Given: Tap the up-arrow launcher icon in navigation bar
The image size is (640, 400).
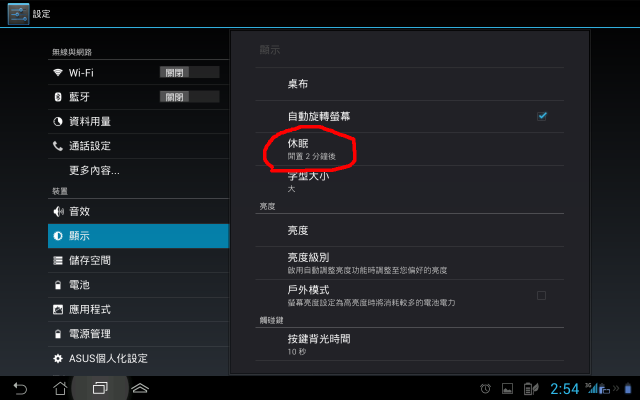Looking at the screenshot, I should (140, 388).
